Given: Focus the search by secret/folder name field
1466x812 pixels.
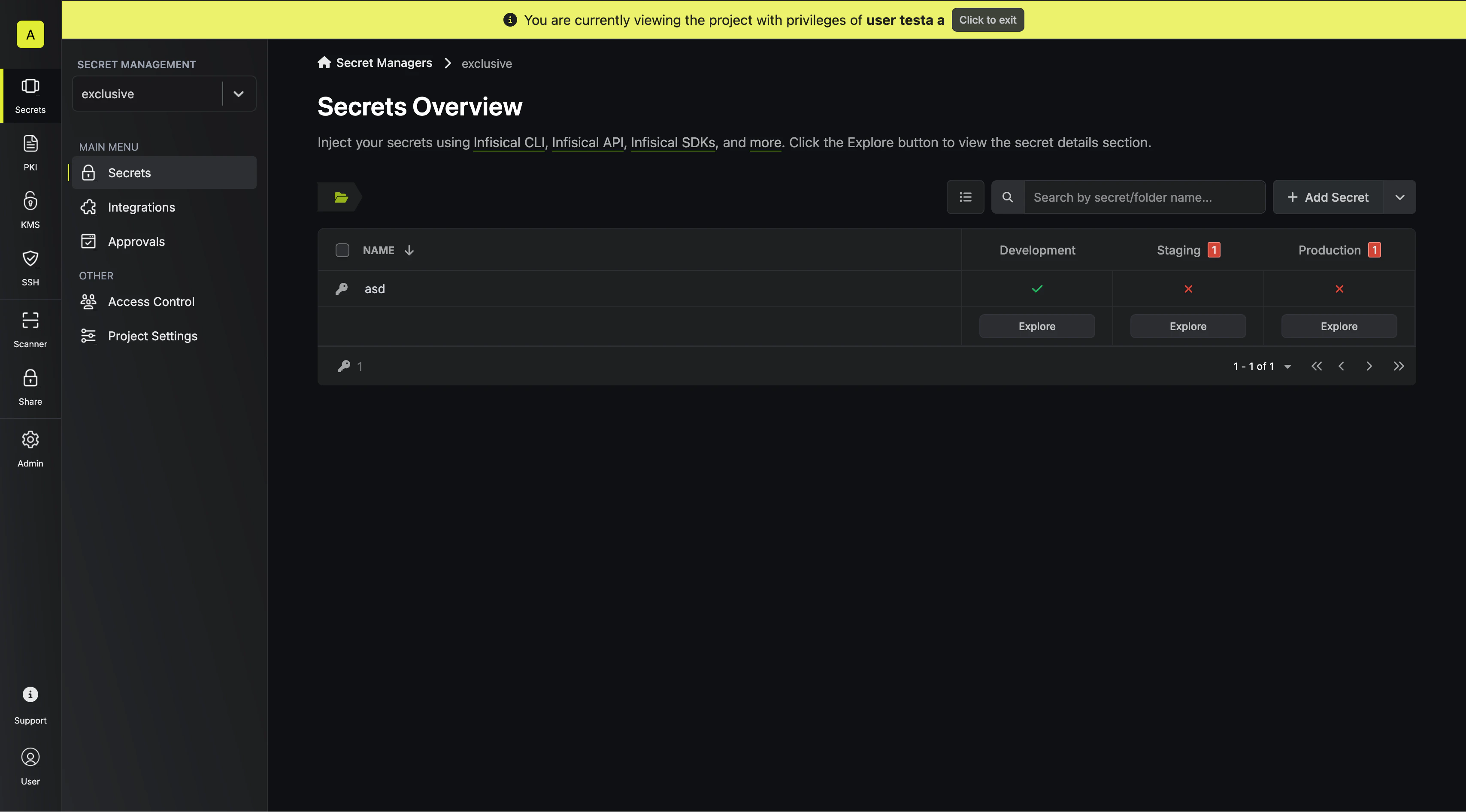Looking at the screenshot, I should point(1145,197).
